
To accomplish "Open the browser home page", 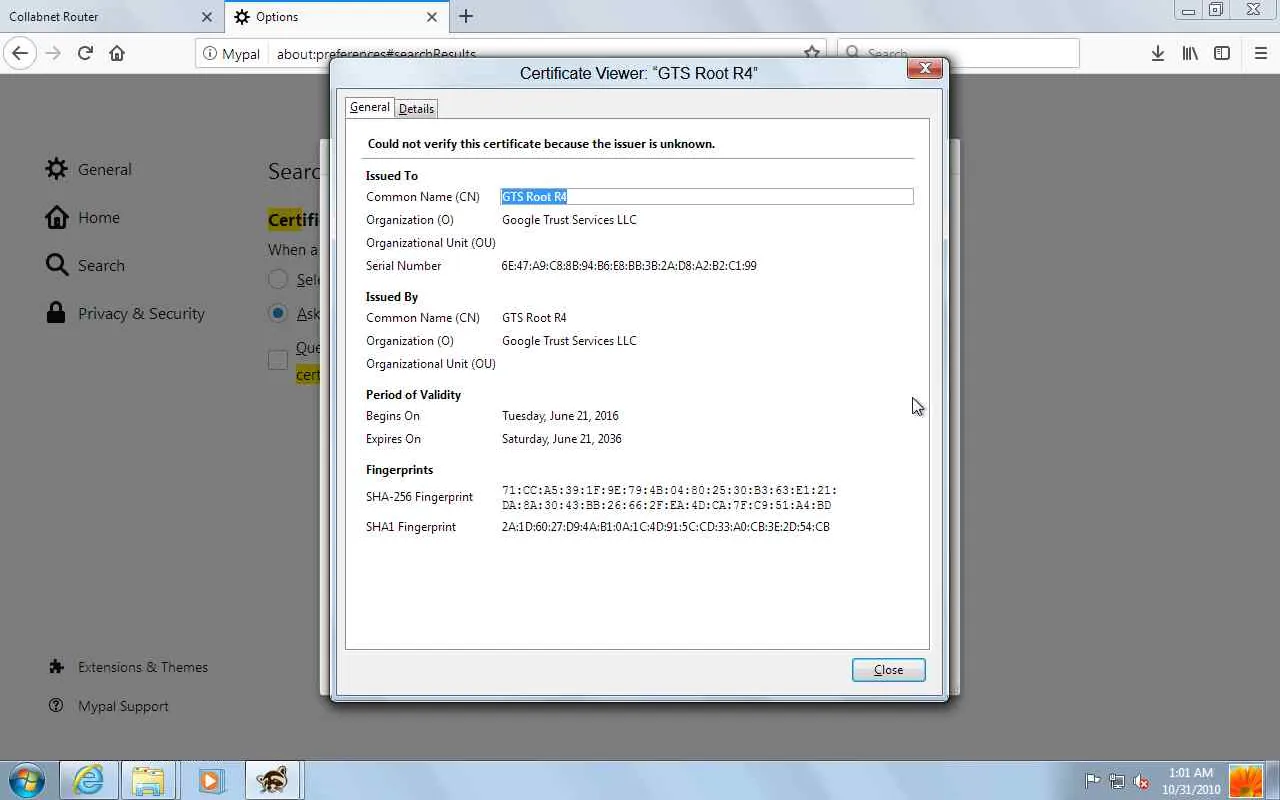I will pyautogui.click(x=117, y=53).
